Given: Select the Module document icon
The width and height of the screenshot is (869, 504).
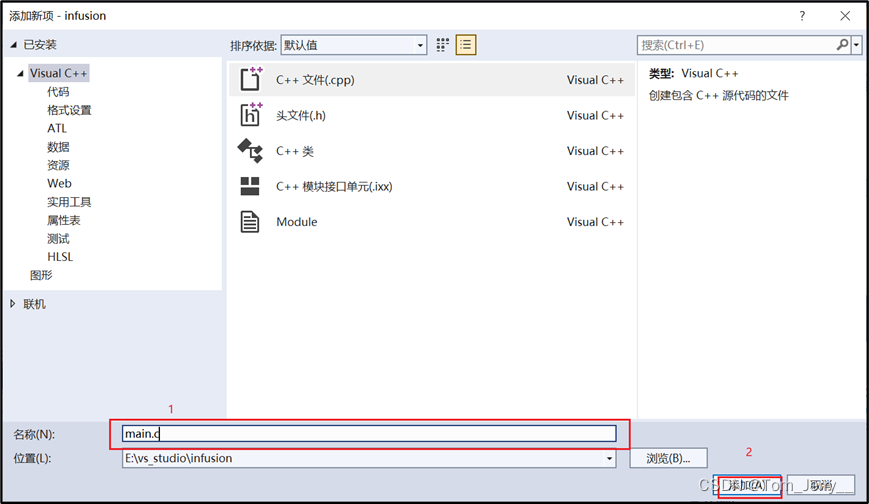Looking at the screenshot, I should (x=250, y=222).
